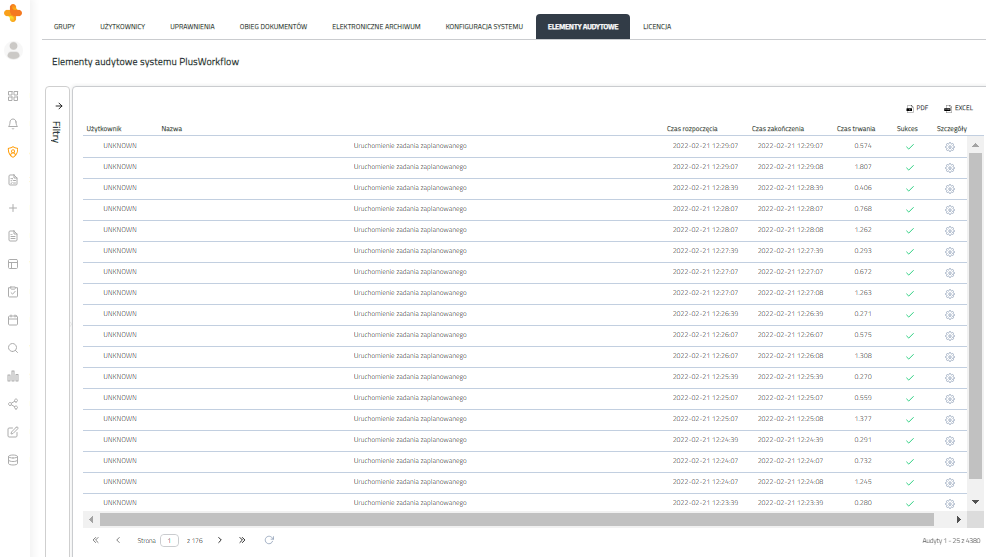Export audit table to EXCEL

pyautogui.click(x=957, y=107)
